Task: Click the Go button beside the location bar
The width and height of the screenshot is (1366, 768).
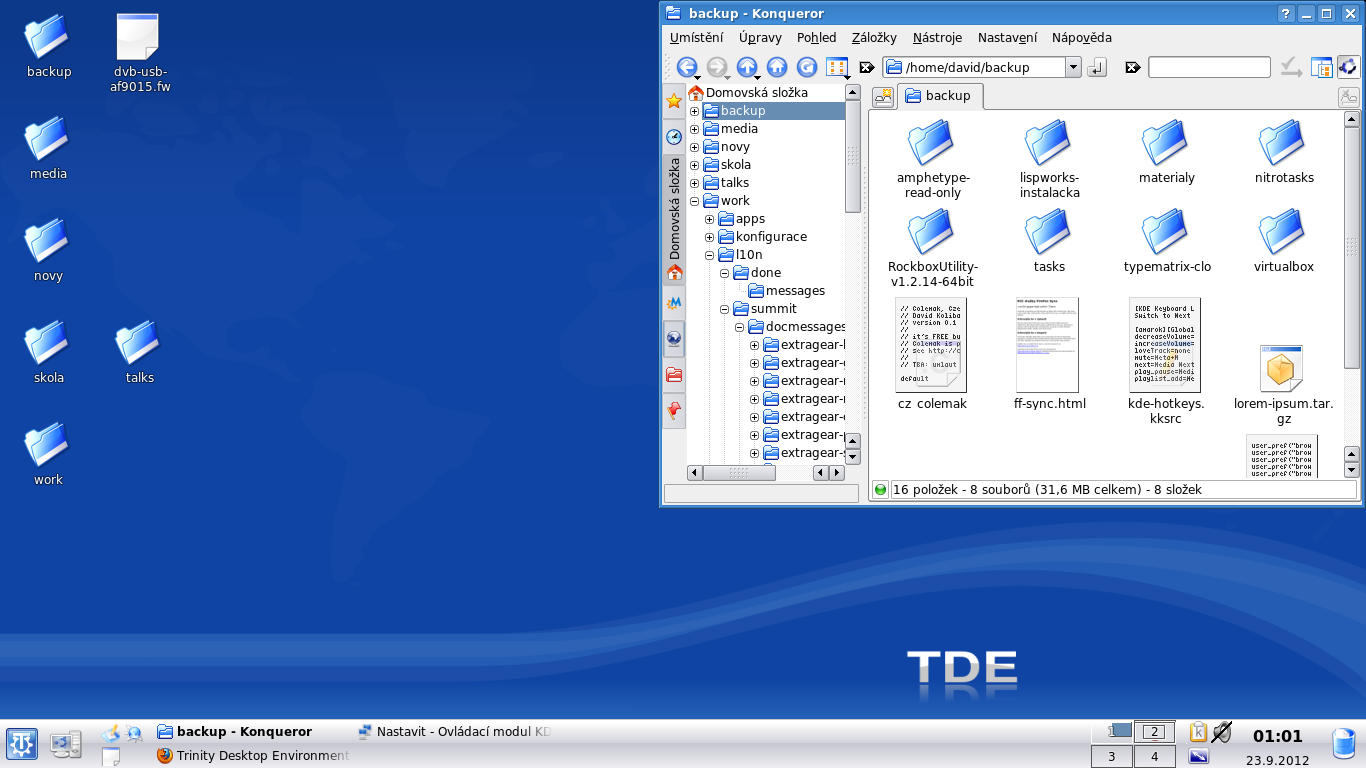Action: [x=1097, y=68]
